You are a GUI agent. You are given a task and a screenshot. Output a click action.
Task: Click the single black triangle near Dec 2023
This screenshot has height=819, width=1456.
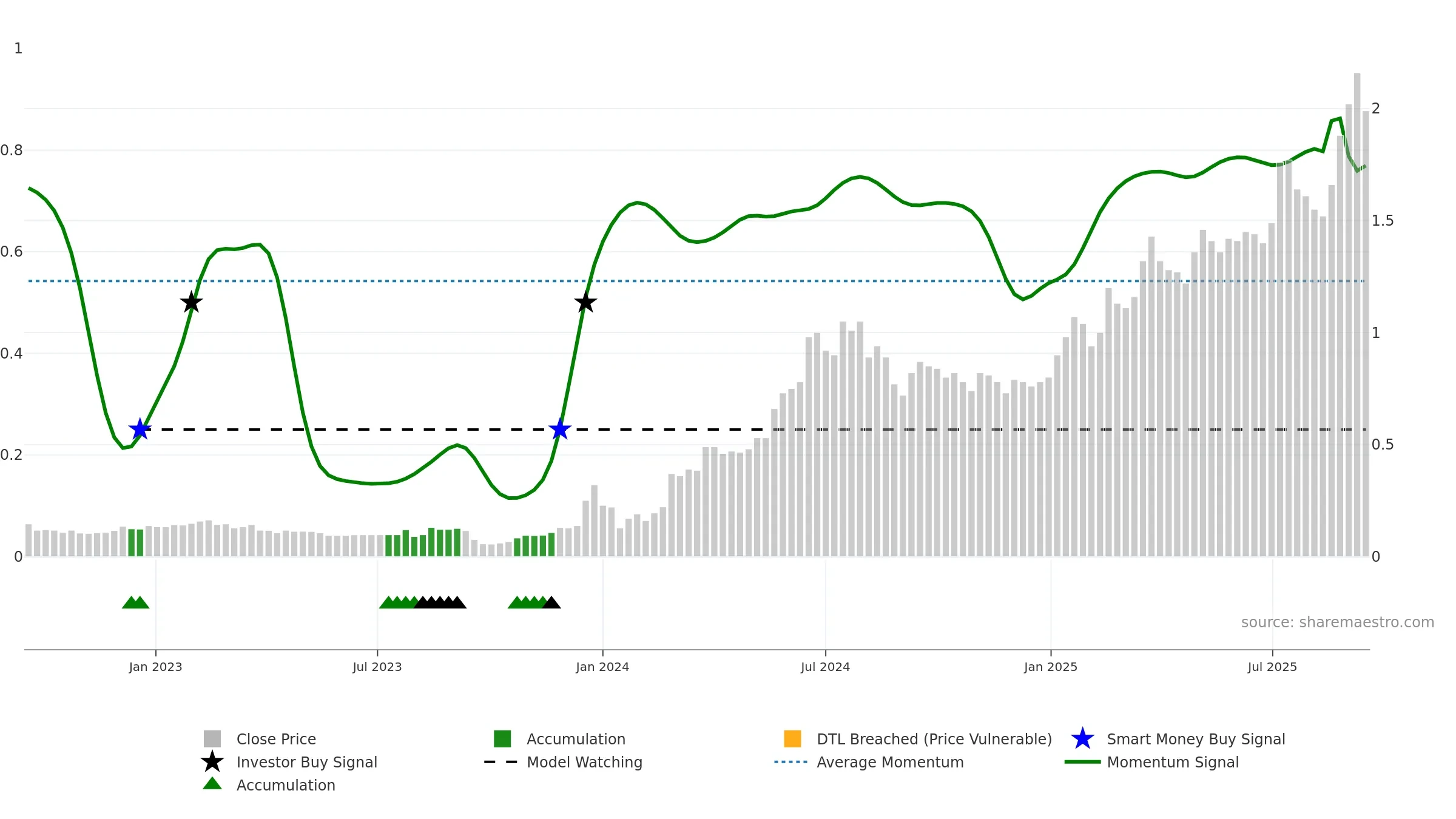[x=551, y=602]
